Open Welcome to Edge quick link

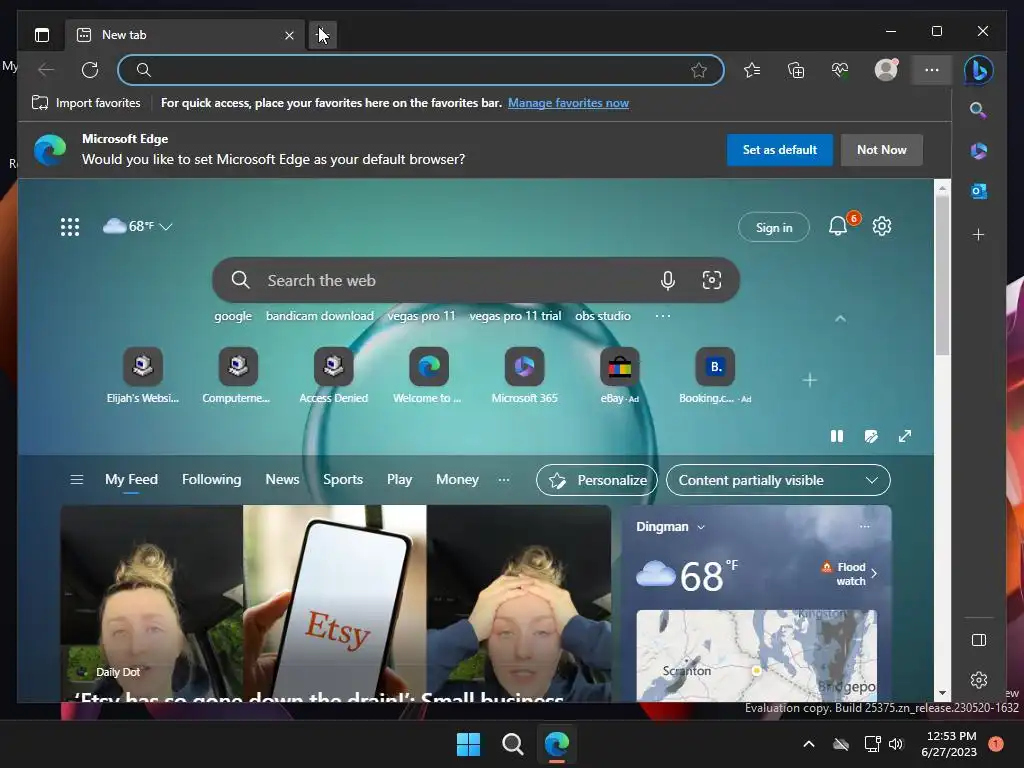tap(428, 377)
